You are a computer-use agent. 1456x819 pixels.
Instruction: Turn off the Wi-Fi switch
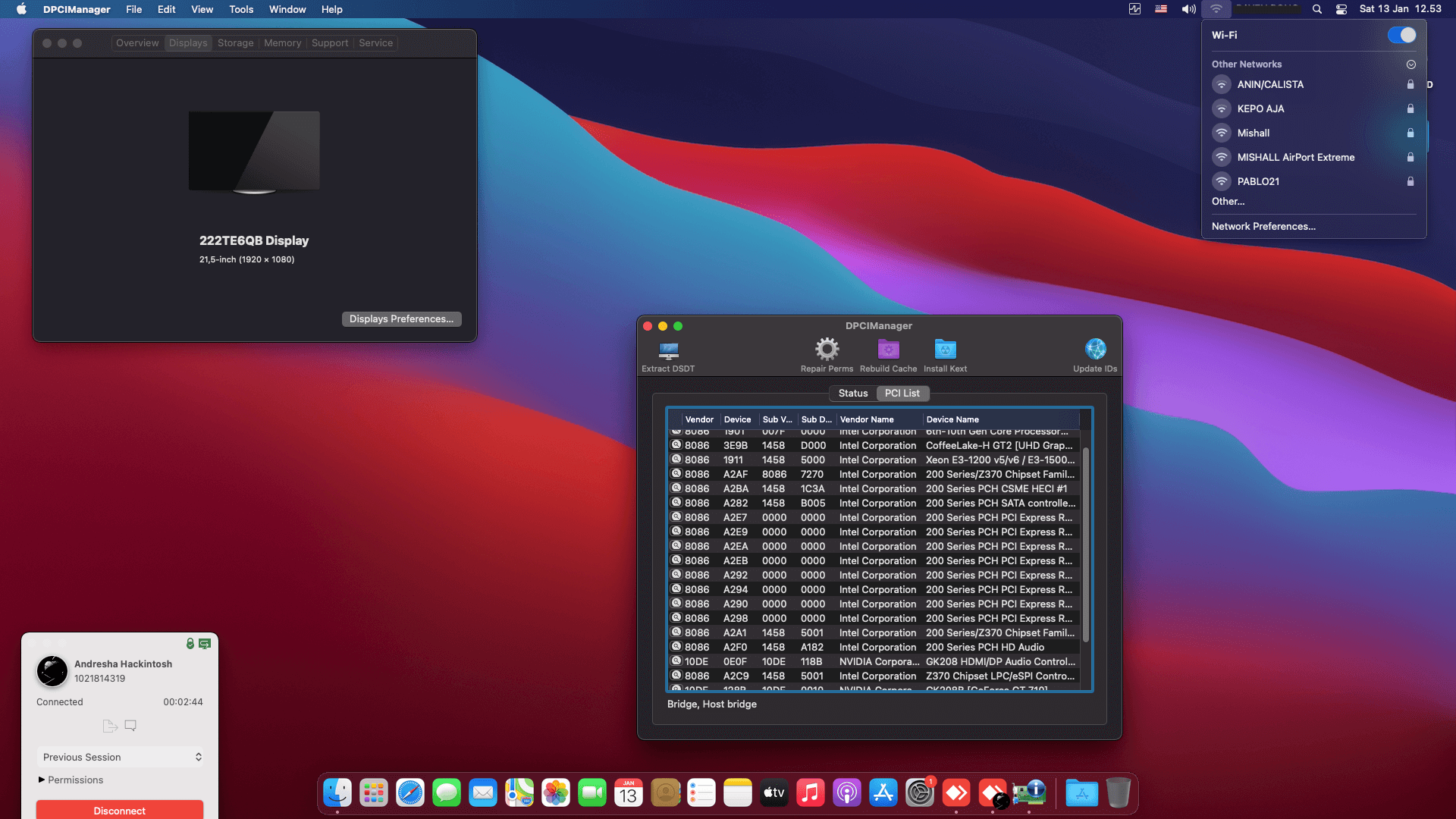1402,35
